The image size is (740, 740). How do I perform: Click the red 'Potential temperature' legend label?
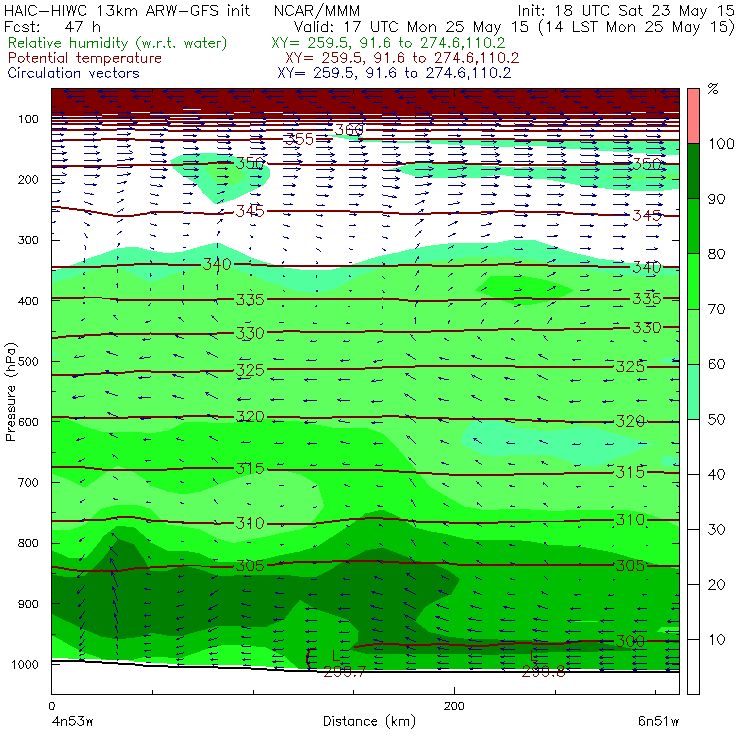84,58
